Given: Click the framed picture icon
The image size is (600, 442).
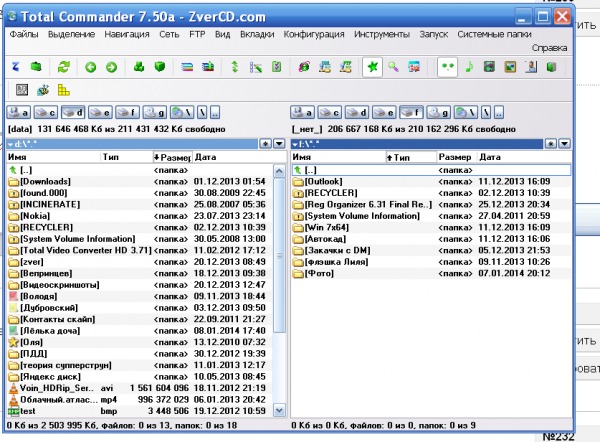Looking at the screenshot, I should 510,67.
